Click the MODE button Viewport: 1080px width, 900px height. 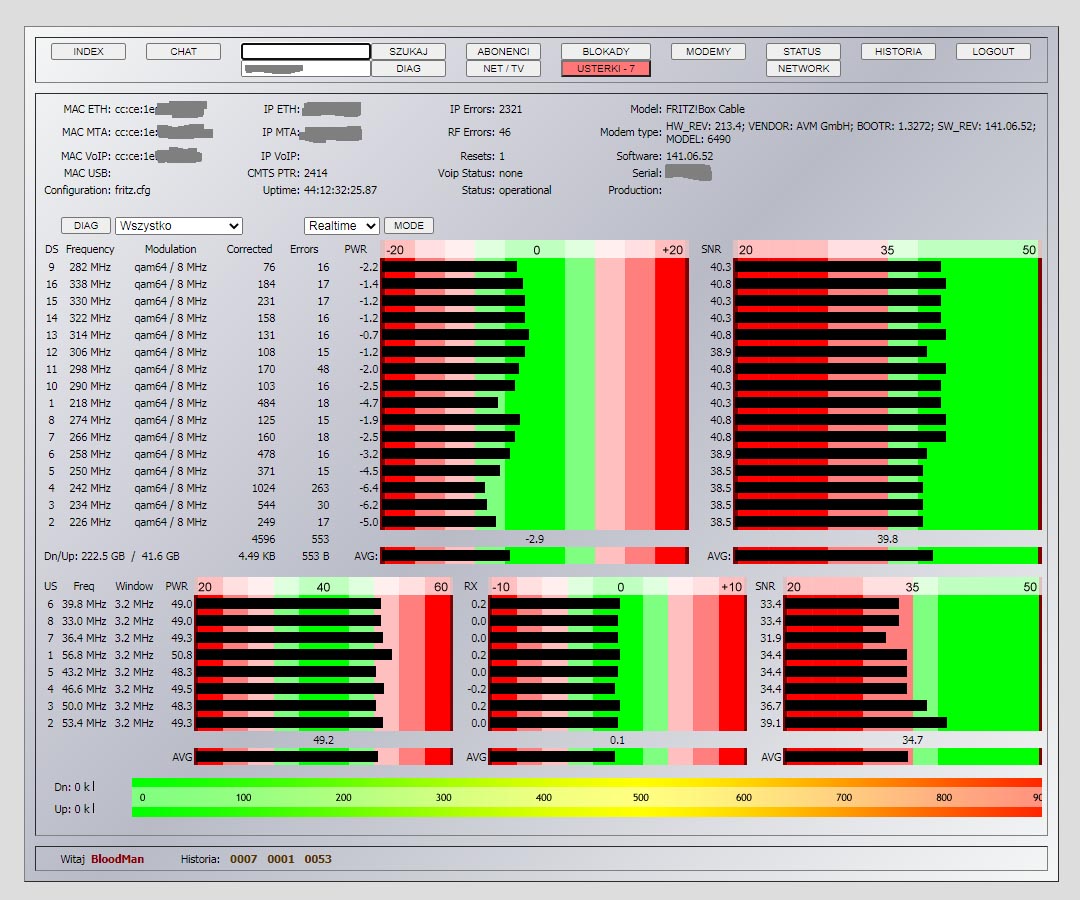[x=408, y=226]
